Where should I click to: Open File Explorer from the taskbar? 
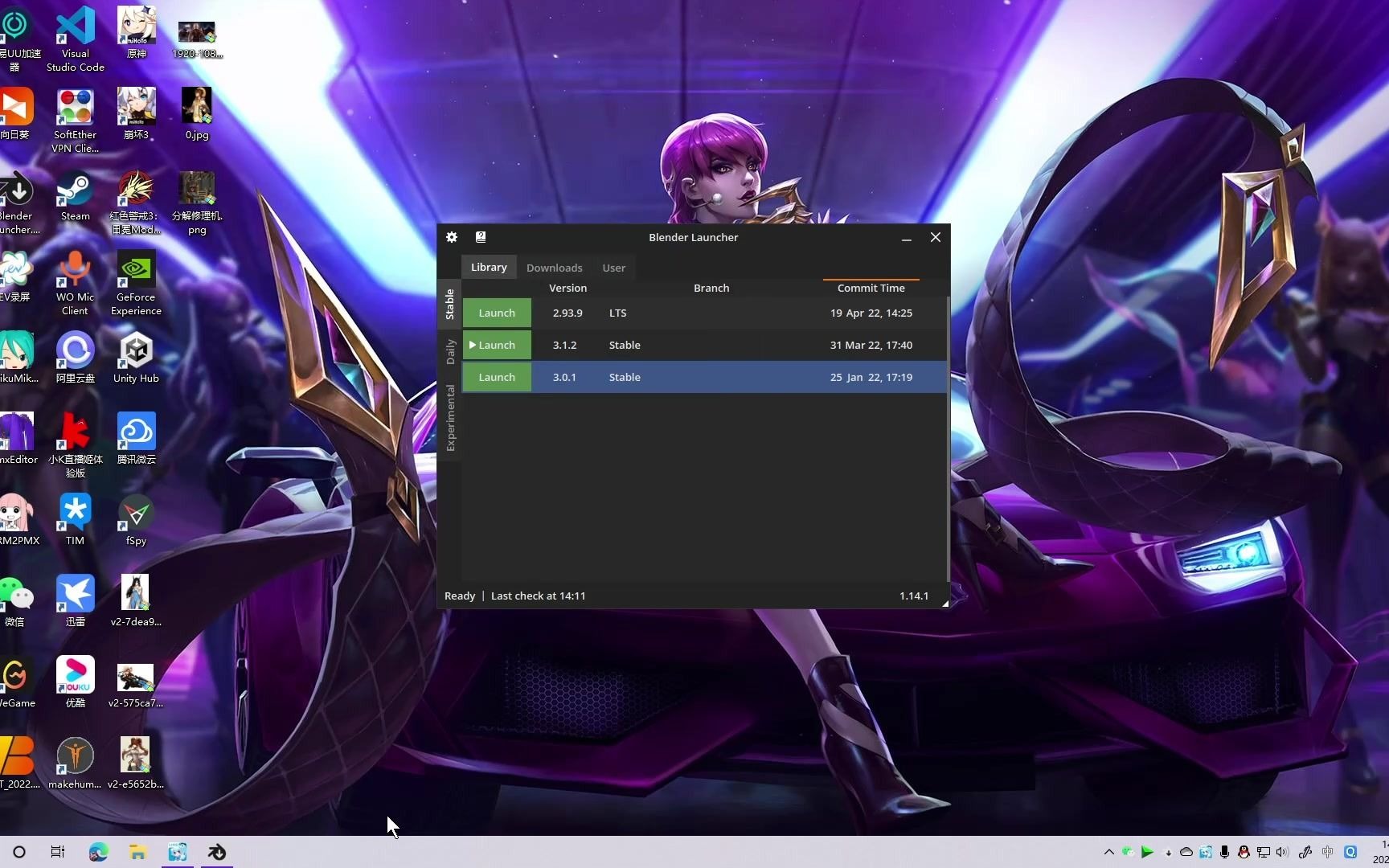tap(138, 852)
